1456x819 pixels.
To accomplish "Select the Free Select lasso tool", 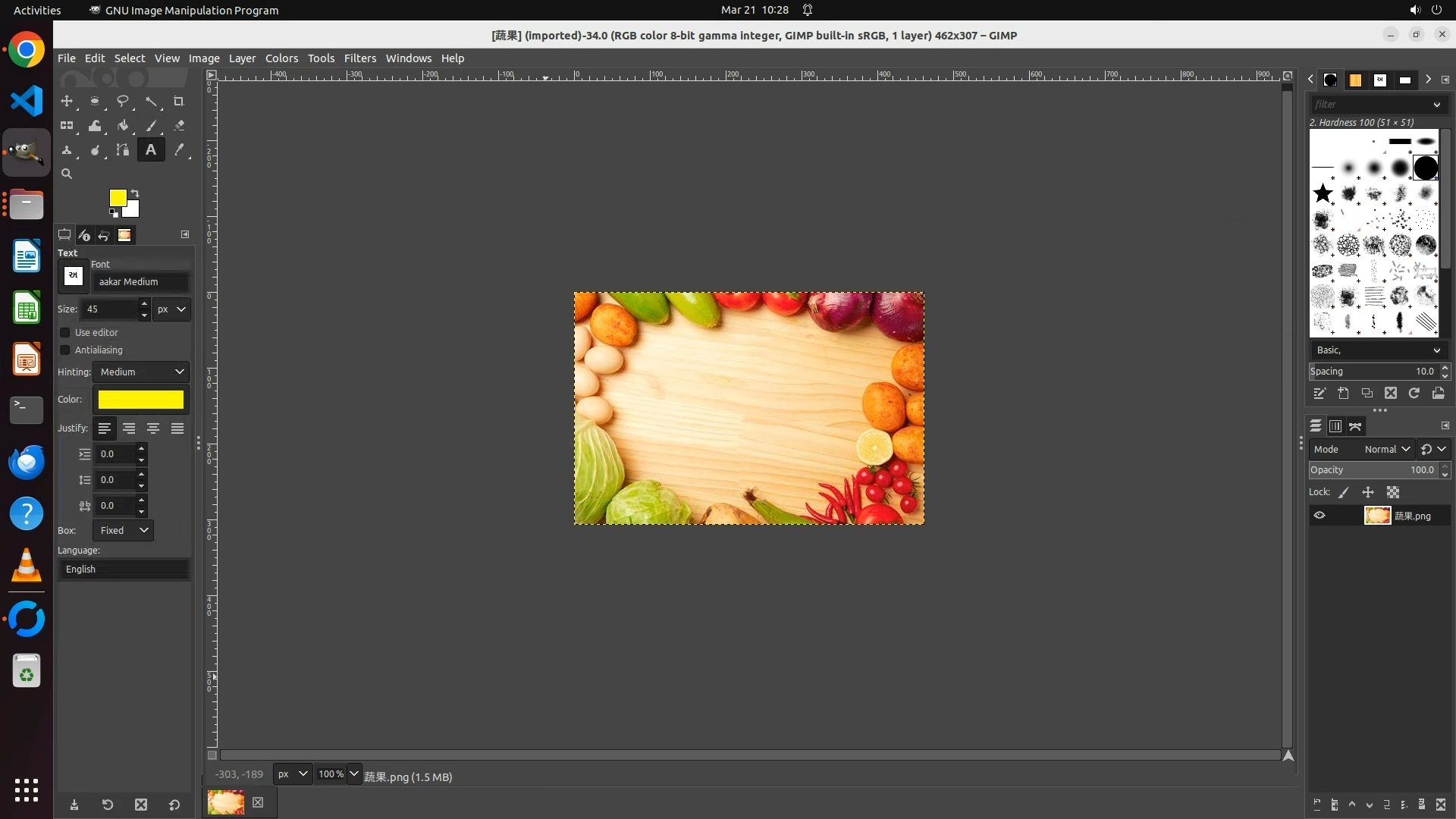I will [x=122, y=101].
